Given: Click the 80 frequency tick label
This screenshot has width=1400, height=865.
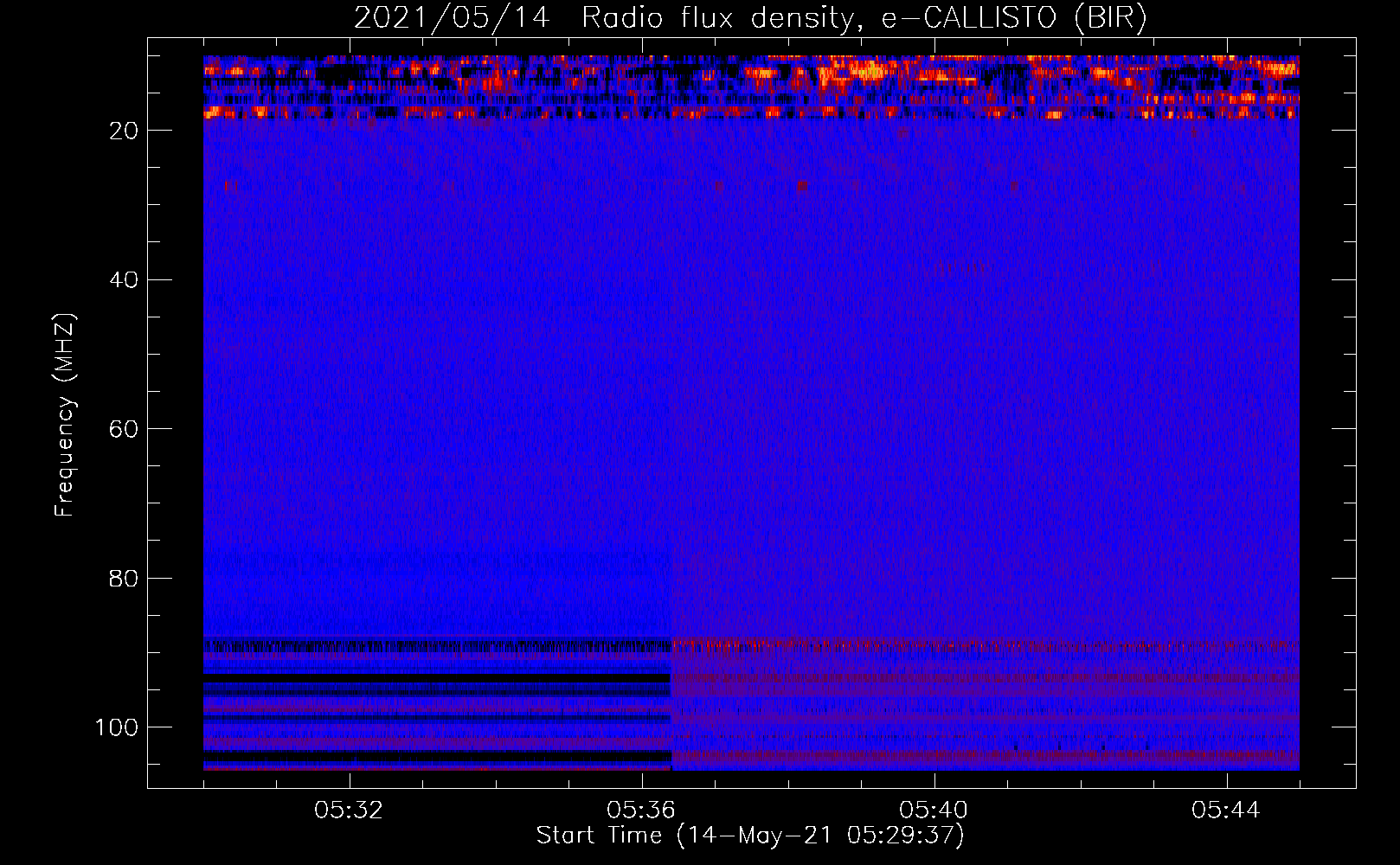Looking at the screenshot, I should click(x=125, y=579).
